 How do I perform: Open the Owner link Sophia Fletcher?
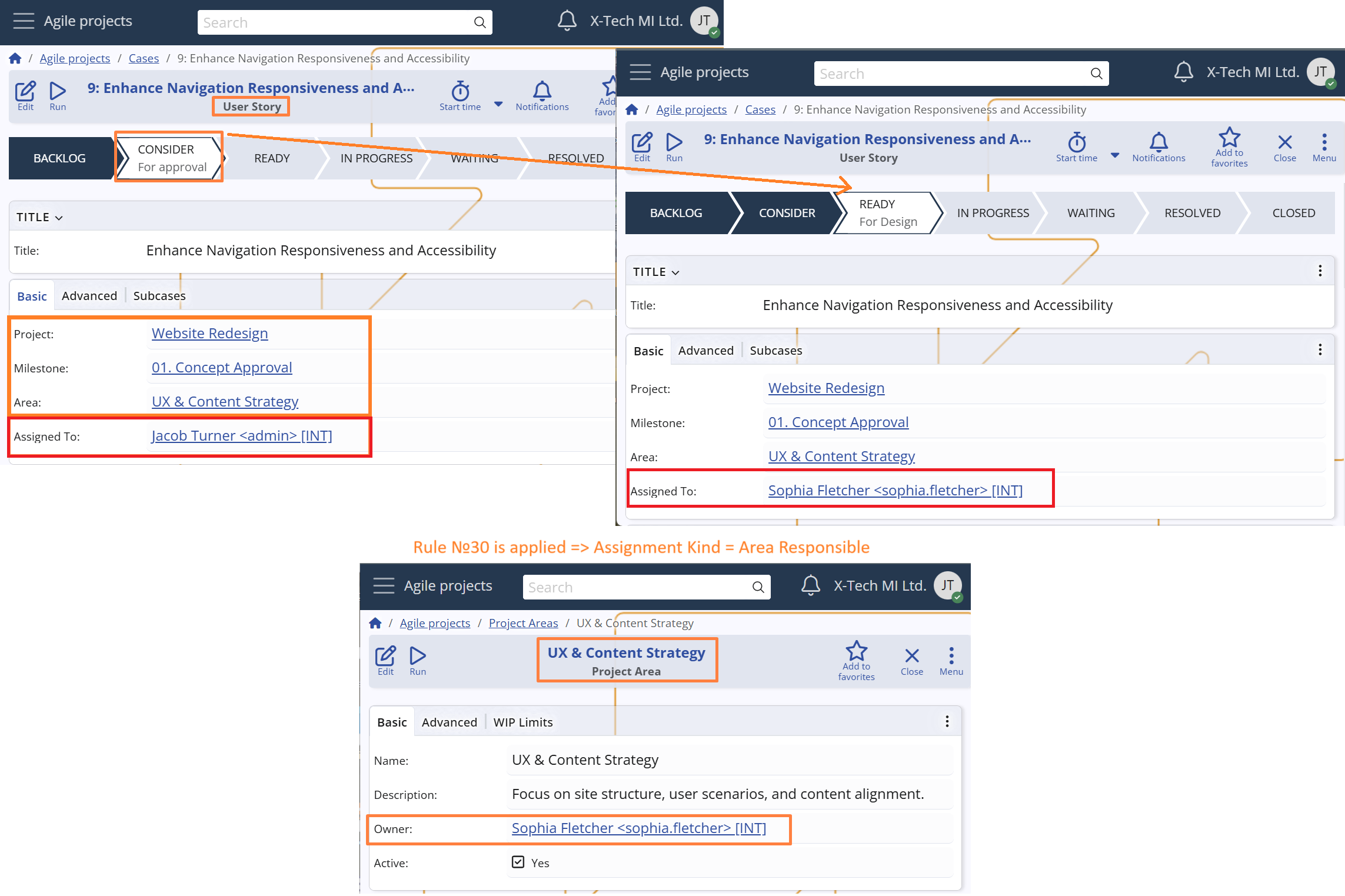pos(638,828)
